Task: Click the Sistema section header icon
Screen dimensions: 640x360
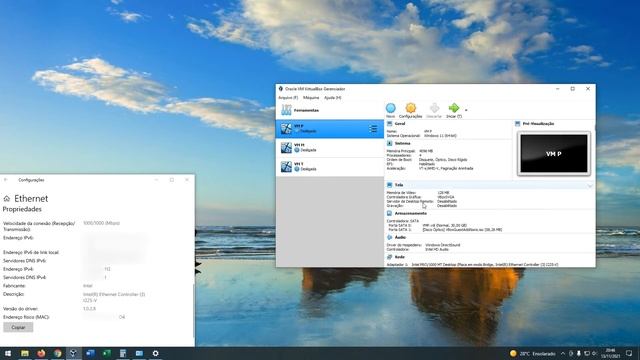Action: tap(389, 143)
